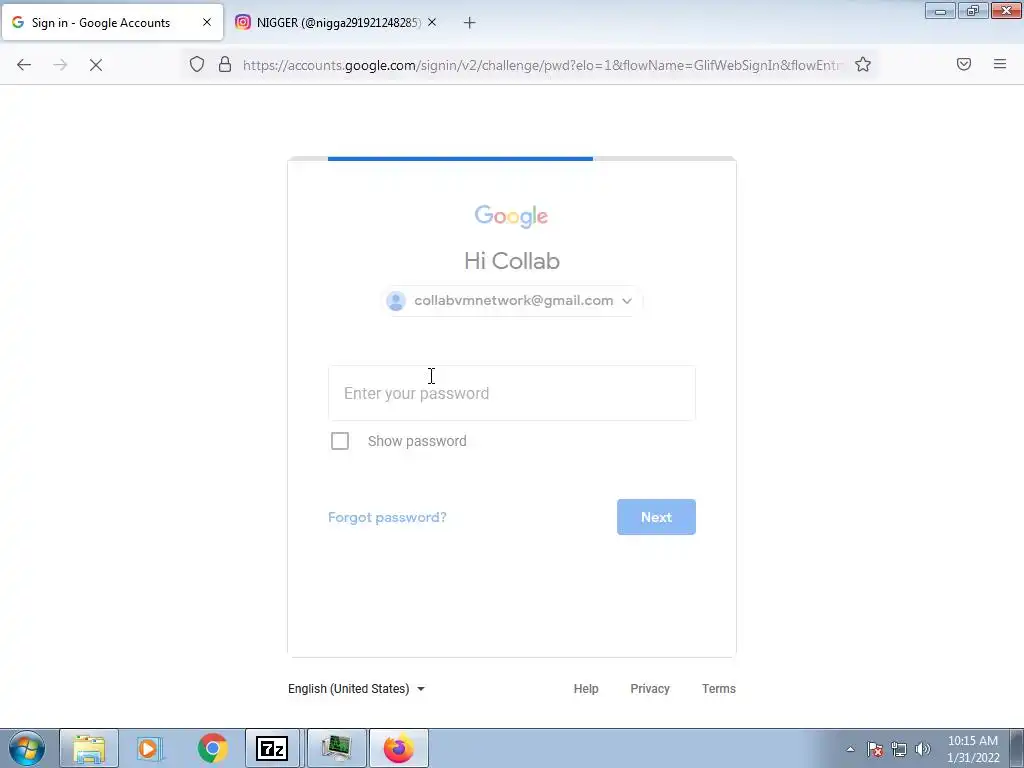1024x768 pixels.
Task: Open the Terms link
Action: click(x=718, y=688)
